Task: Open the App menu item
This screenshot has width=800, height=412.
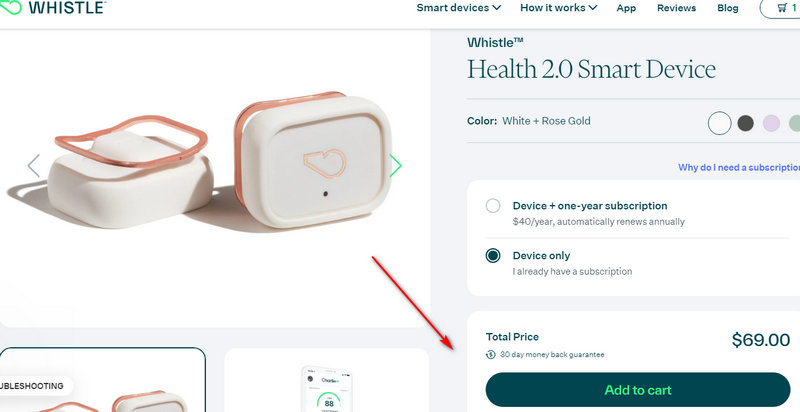Action: point(626,8)
